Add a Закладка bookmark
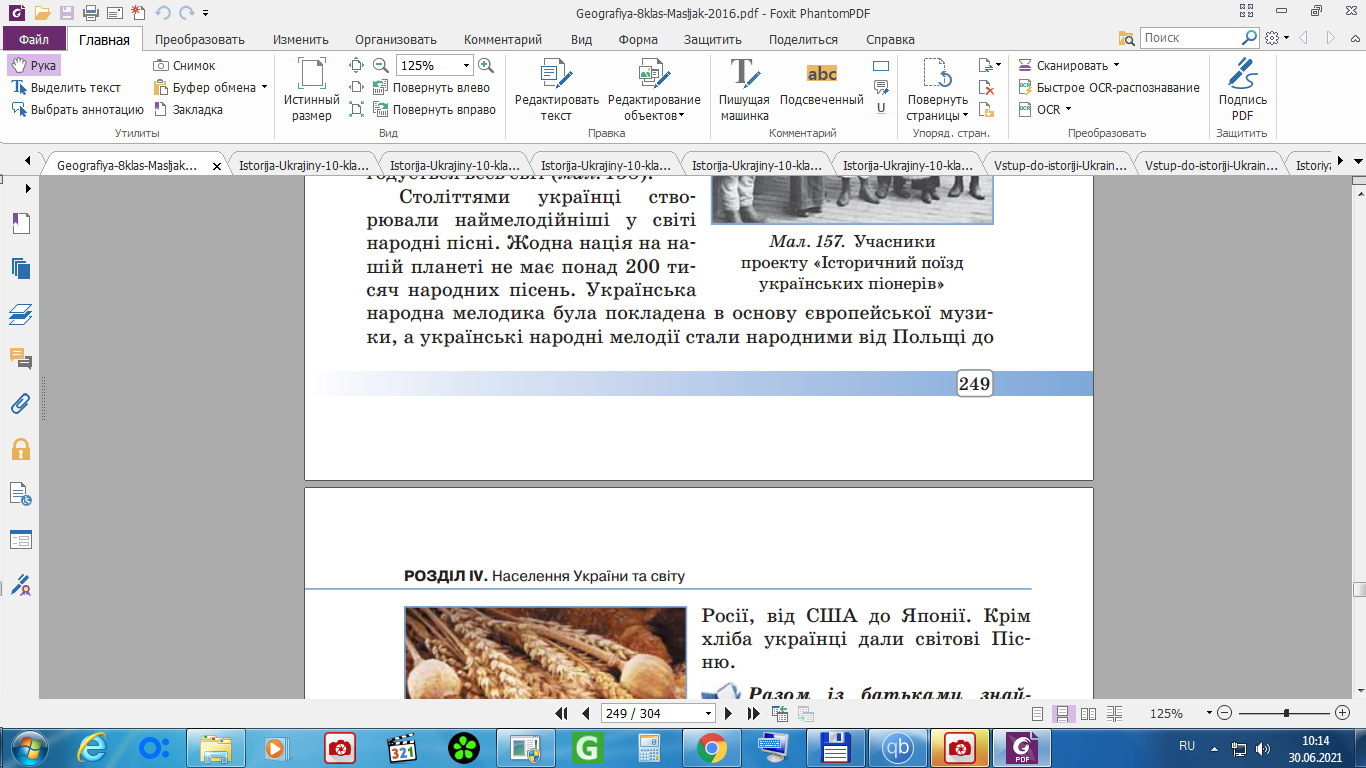1366x768 pixels. (x=188, y=109)
